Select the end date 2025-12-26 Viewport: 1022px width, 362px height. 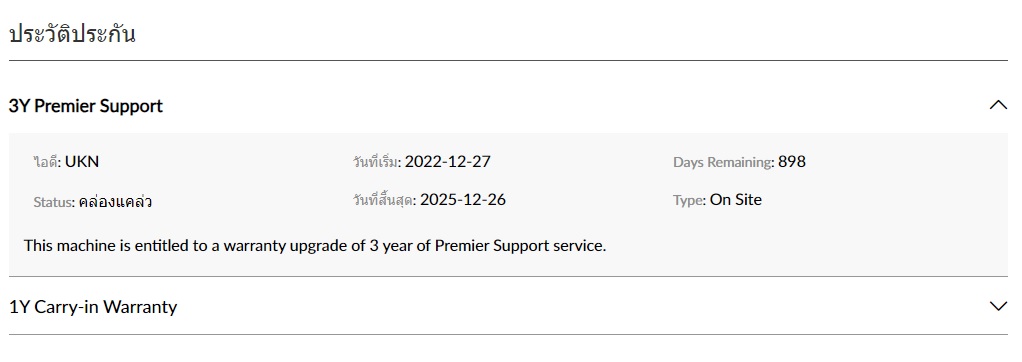pyautogui.click(x=463, y=200)
